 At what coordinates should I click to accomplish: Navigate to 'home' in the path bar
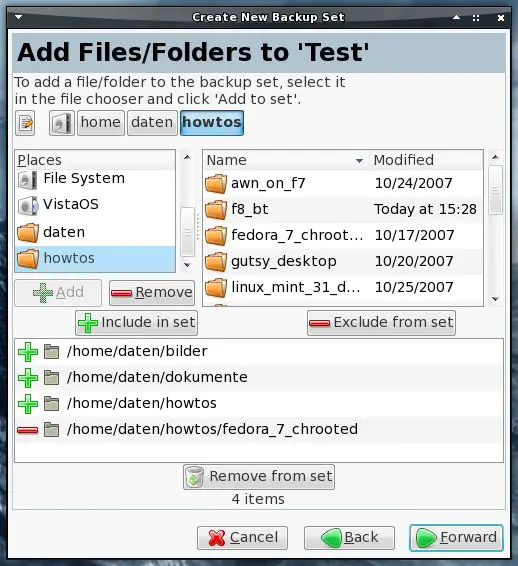(101, 123)
